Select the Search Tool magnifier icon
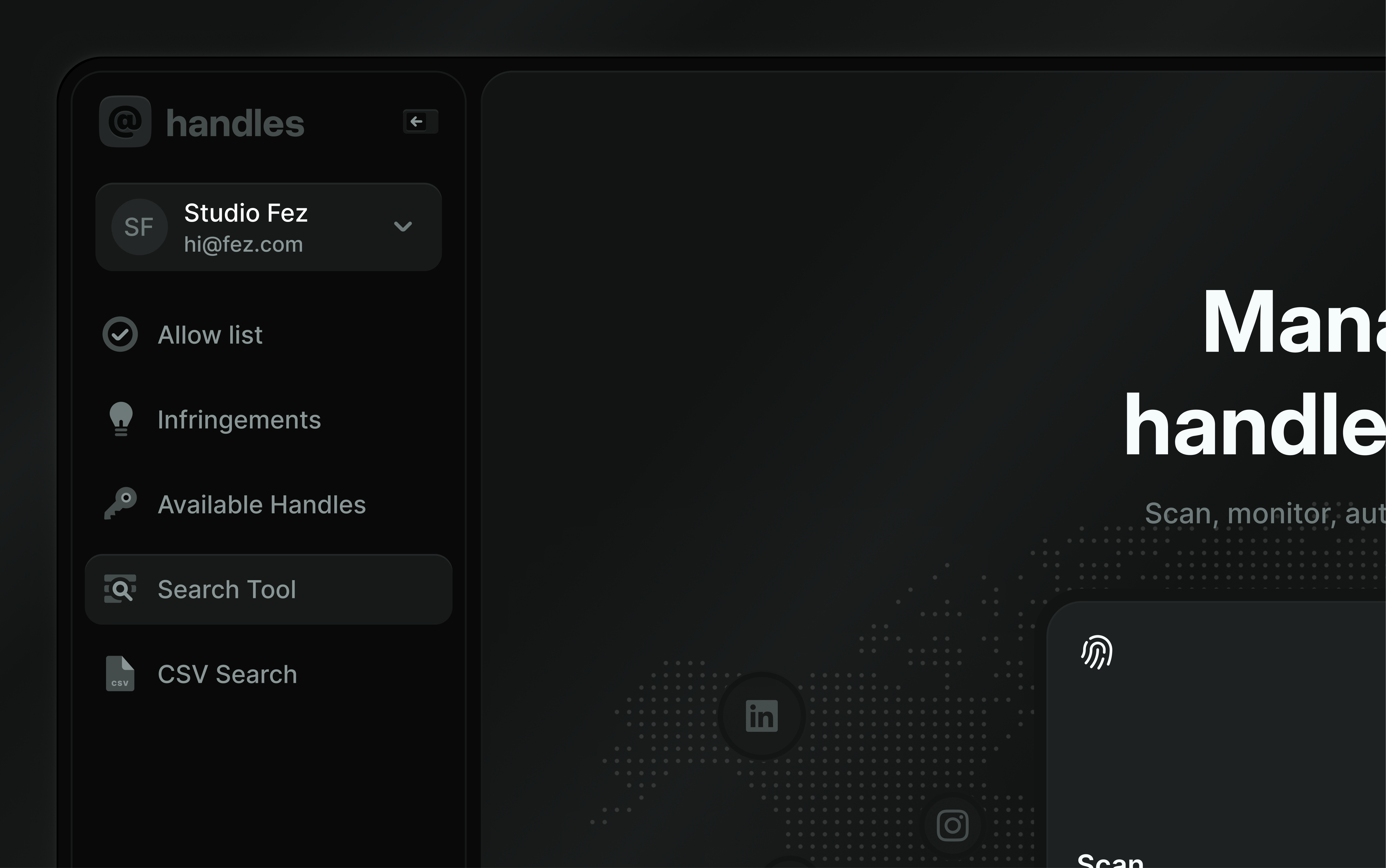1386x868 pixels. [120, 589]
